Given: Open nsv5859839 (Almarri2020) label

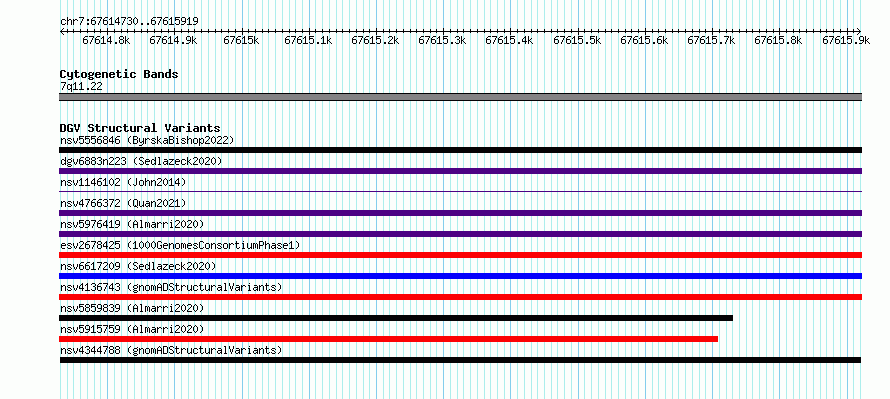Looking at the screenshot, I should tap(132, 308).
